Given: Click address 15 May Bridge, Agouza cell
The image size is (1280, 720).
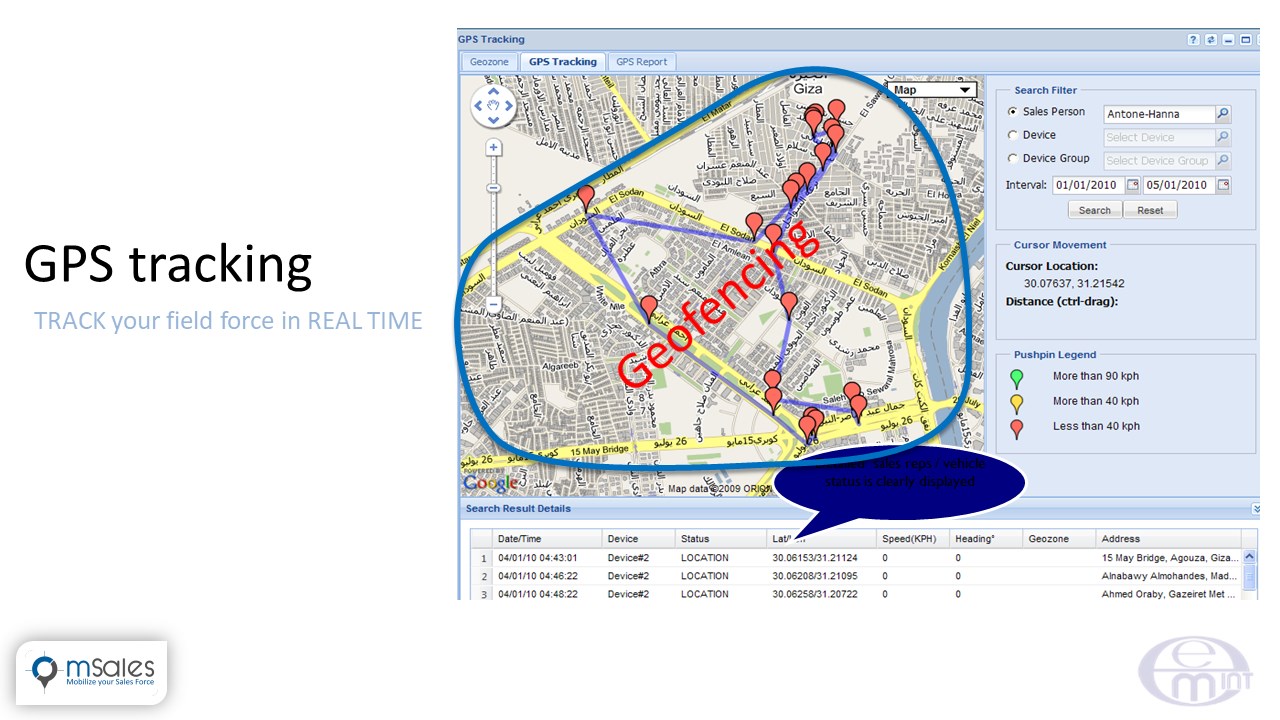Looking at the screenshot, I should pyautogui.click(x=1168, y=558).
